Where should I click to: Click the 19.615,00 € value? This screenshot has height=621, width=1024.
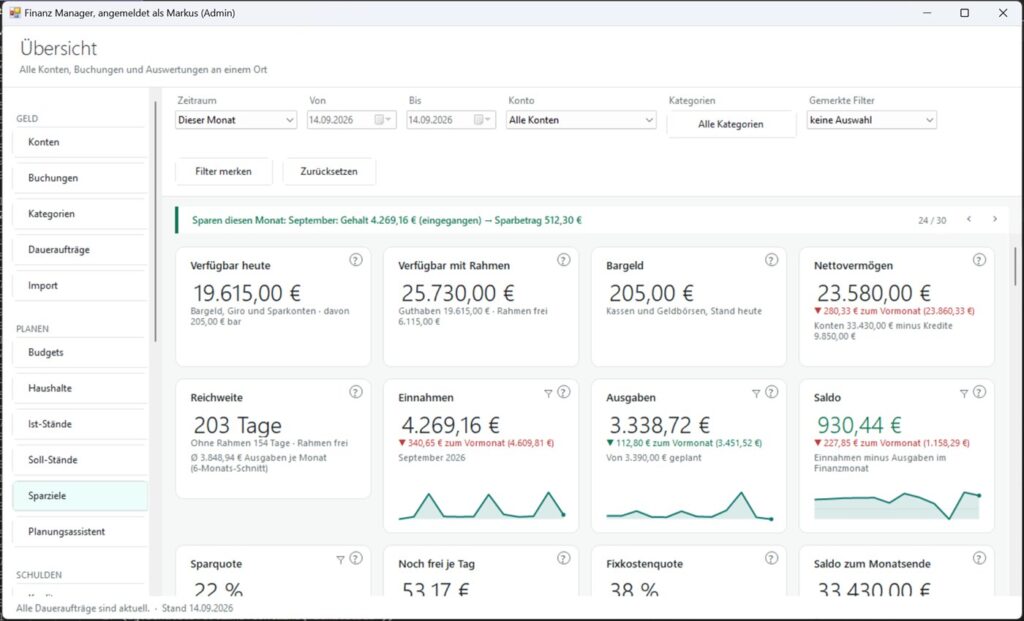coord(247,293)
